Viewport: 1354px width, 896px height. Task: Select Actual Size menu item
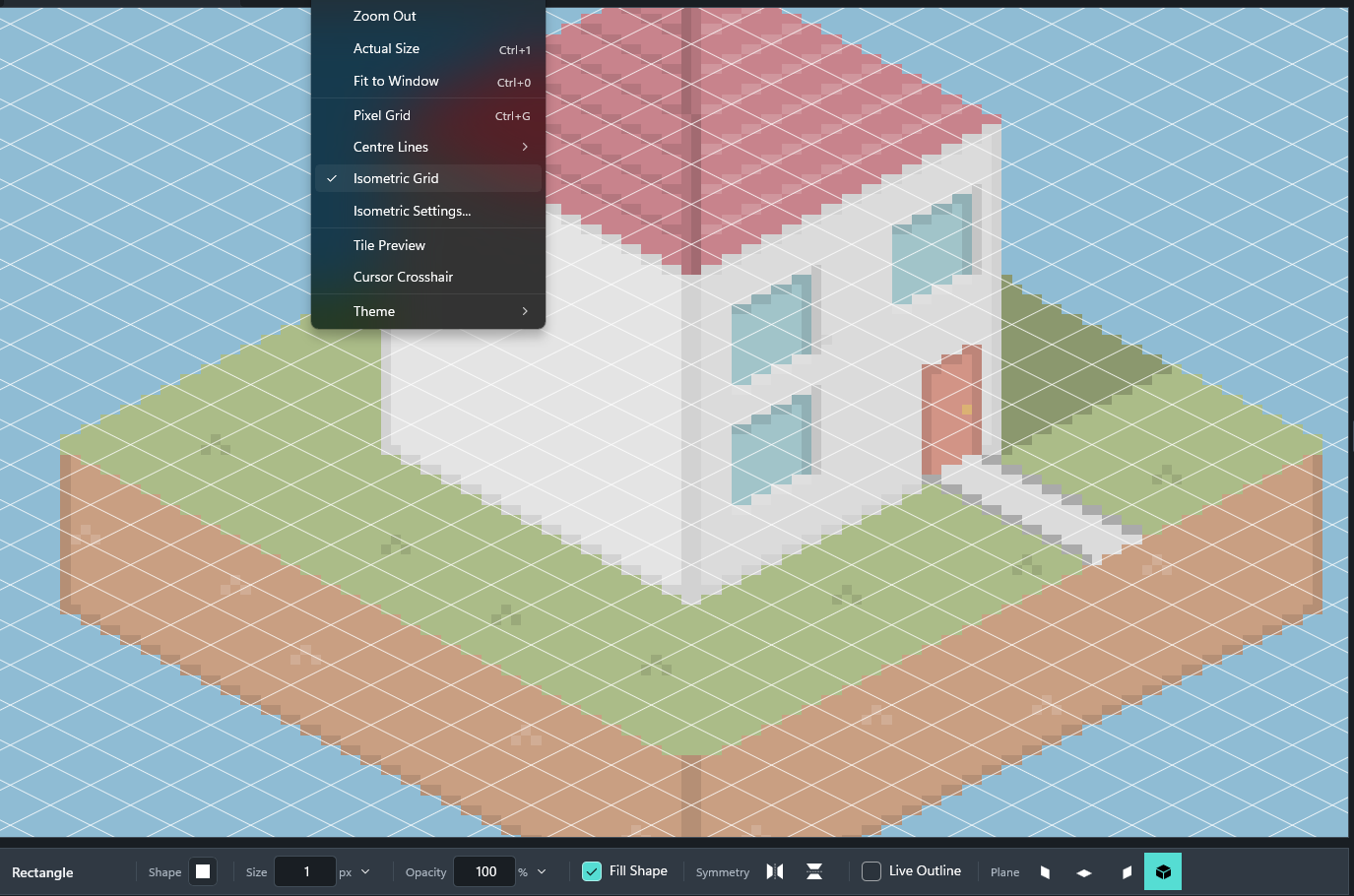[428, 48]
